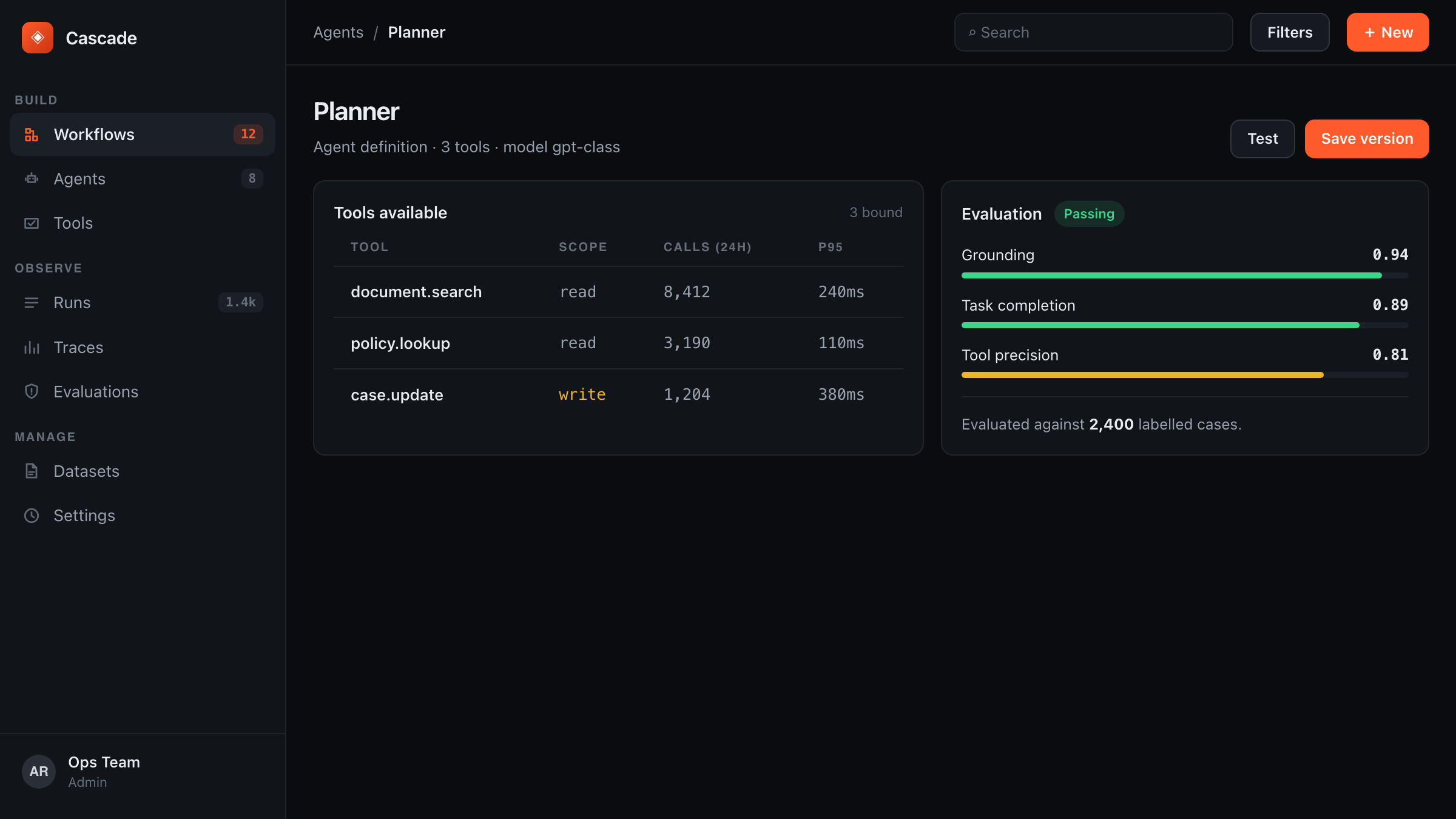Click Save version button

point(1367,139)
